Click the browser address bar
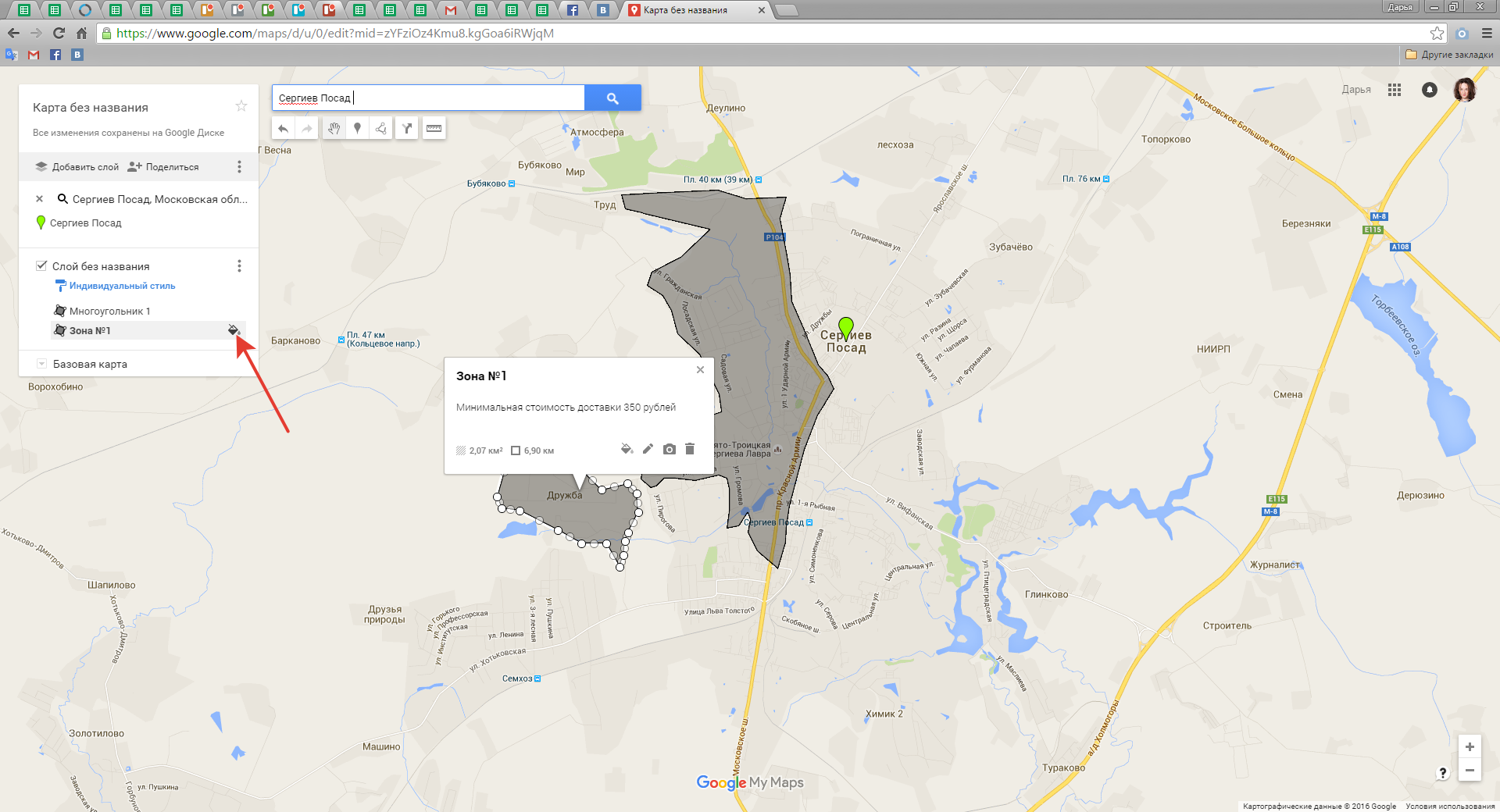Image resolution: width=1500 pixels, height=812 pixels. [766, 33]
